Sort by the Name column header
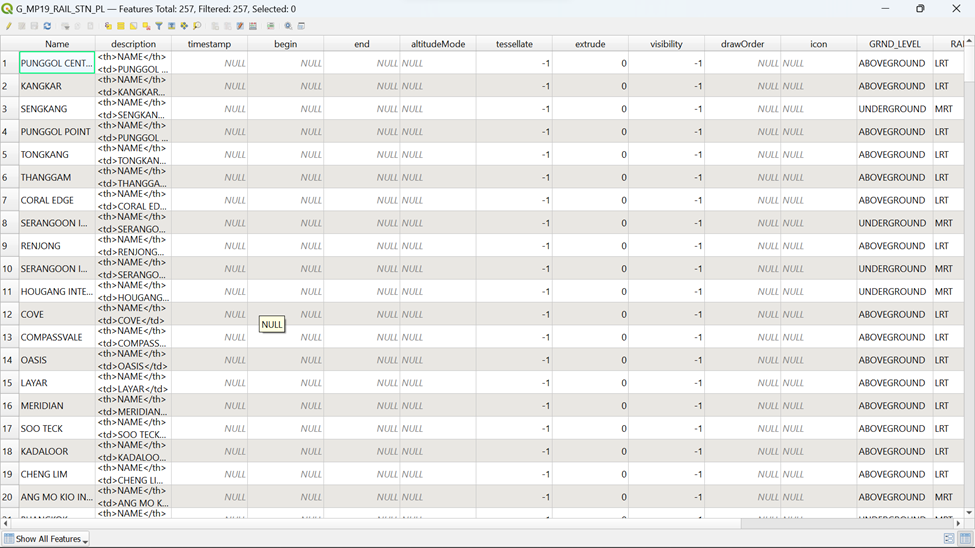 tap(57, 44)
